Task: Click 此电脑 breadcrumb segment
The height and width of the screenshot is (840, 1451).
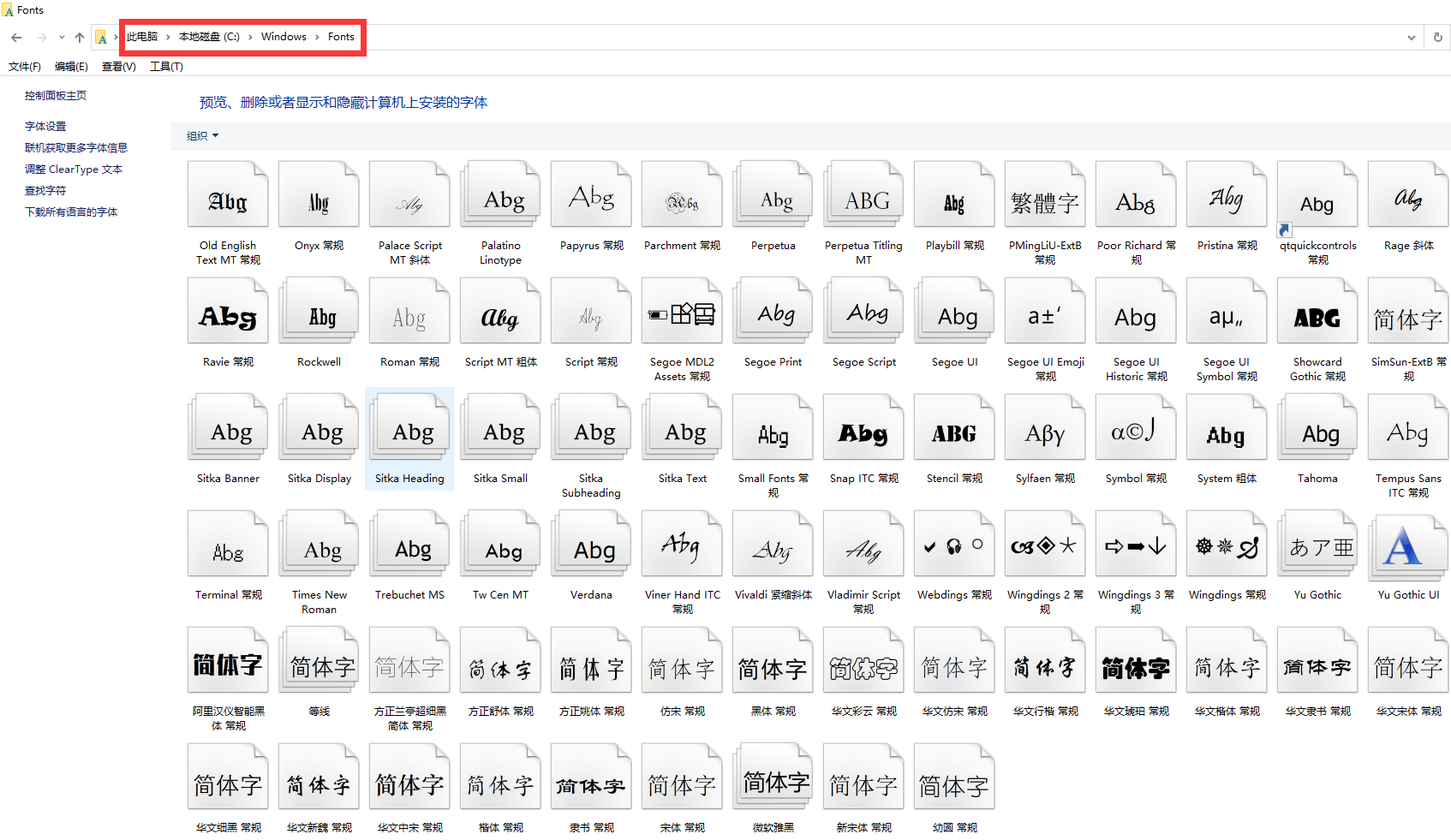Action: click(x=142, y=37)
